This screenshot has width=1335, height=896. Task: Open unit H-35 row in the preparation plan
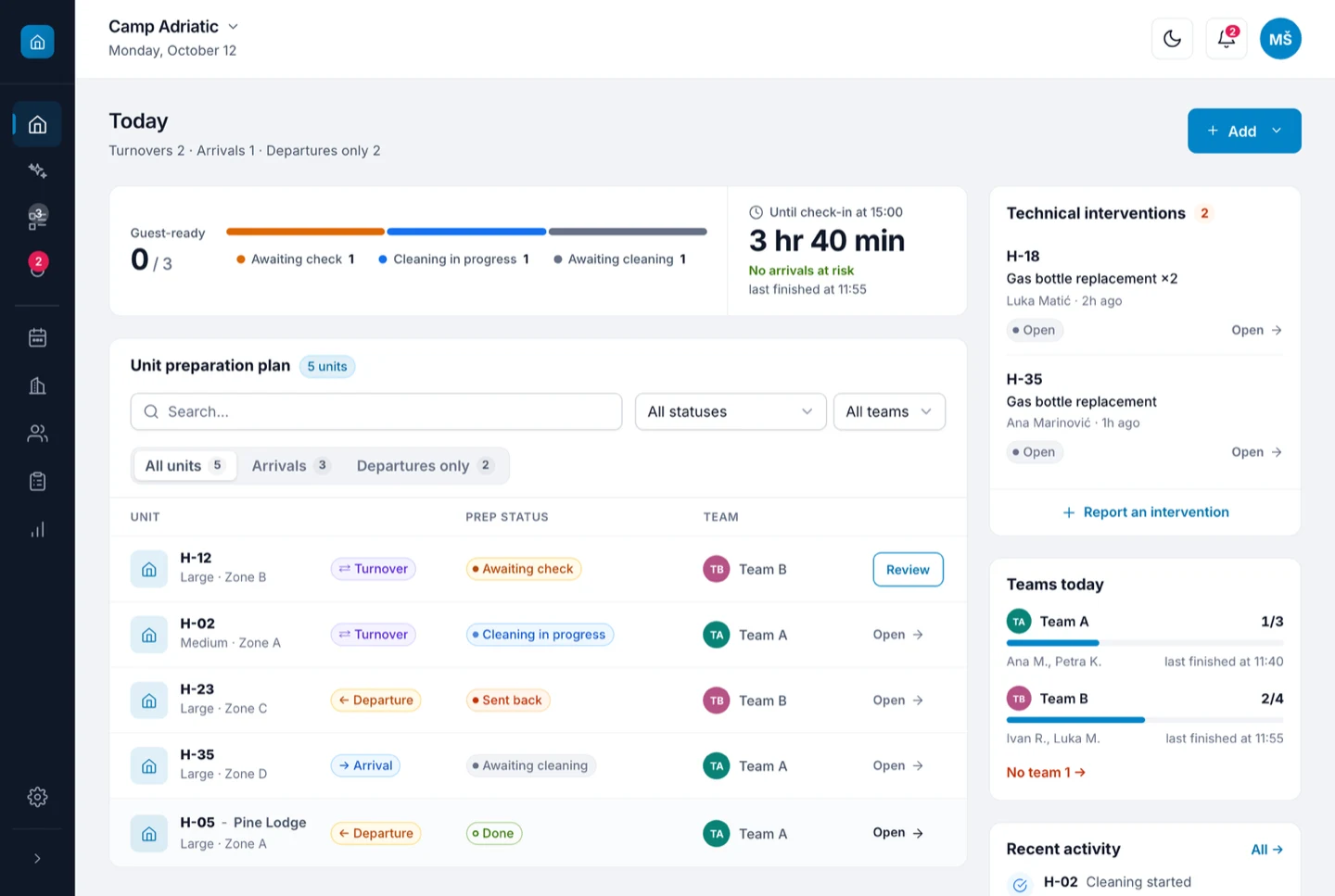(898, 765)
